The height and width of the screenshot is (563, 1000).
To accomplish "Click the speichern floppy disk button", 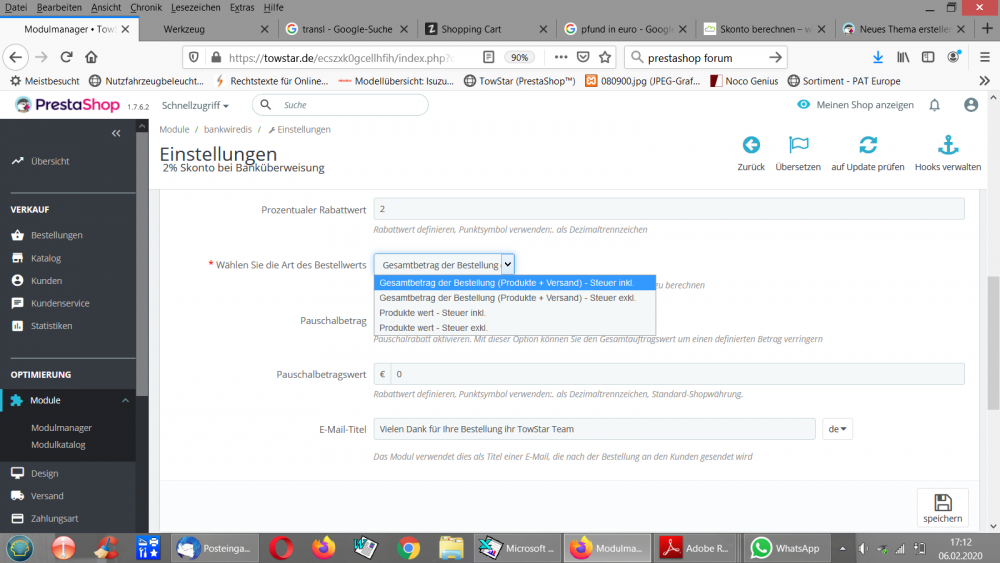I will click(943, 508).
